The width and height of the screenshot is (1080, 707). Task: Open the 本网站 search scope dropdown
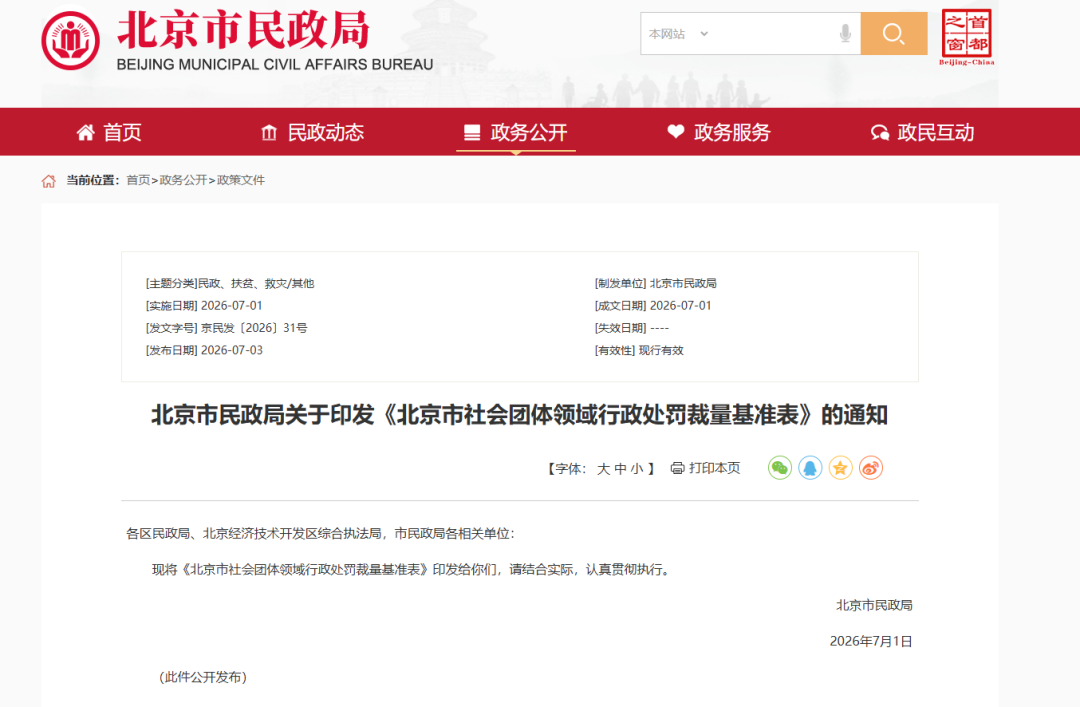coord(678,34)
